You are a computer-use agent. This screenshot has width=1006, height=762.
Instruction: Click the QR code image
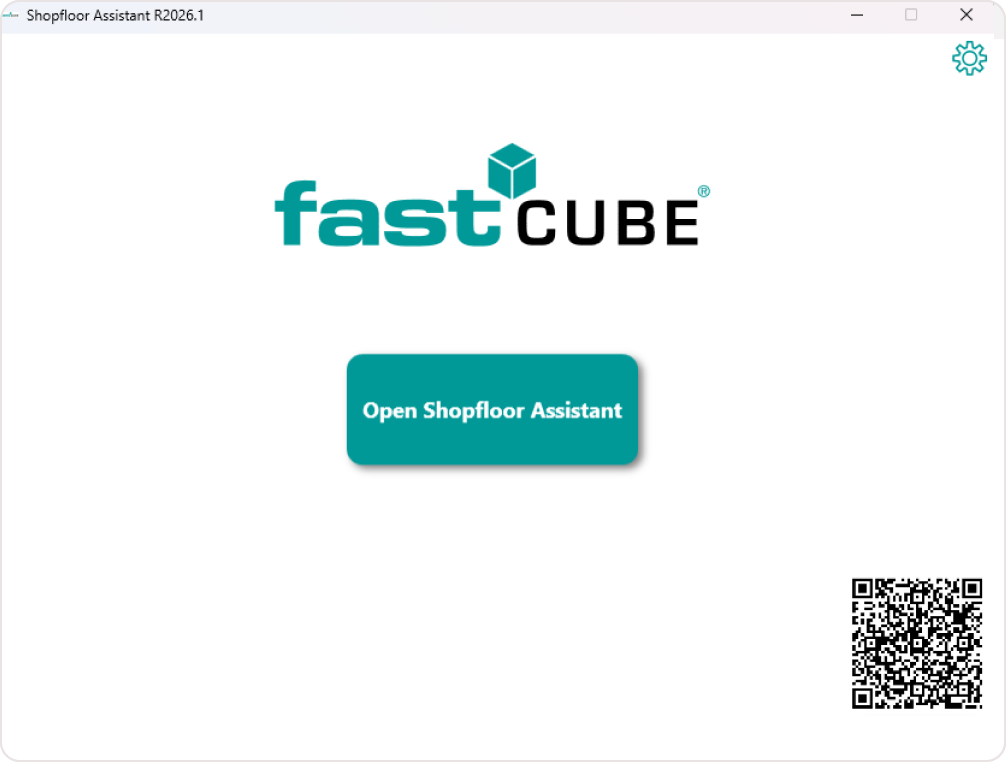(x=917, y=644)
